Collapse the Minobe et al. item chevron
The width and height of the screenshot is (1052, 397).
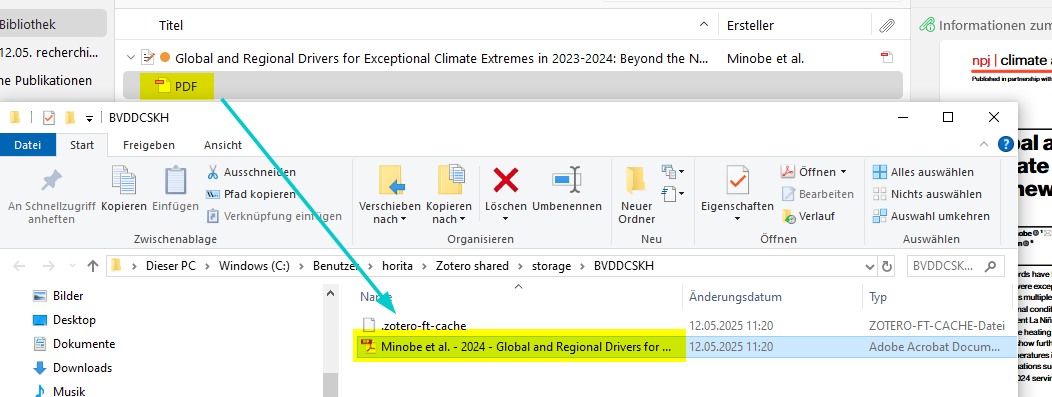(x=131, y=58)
